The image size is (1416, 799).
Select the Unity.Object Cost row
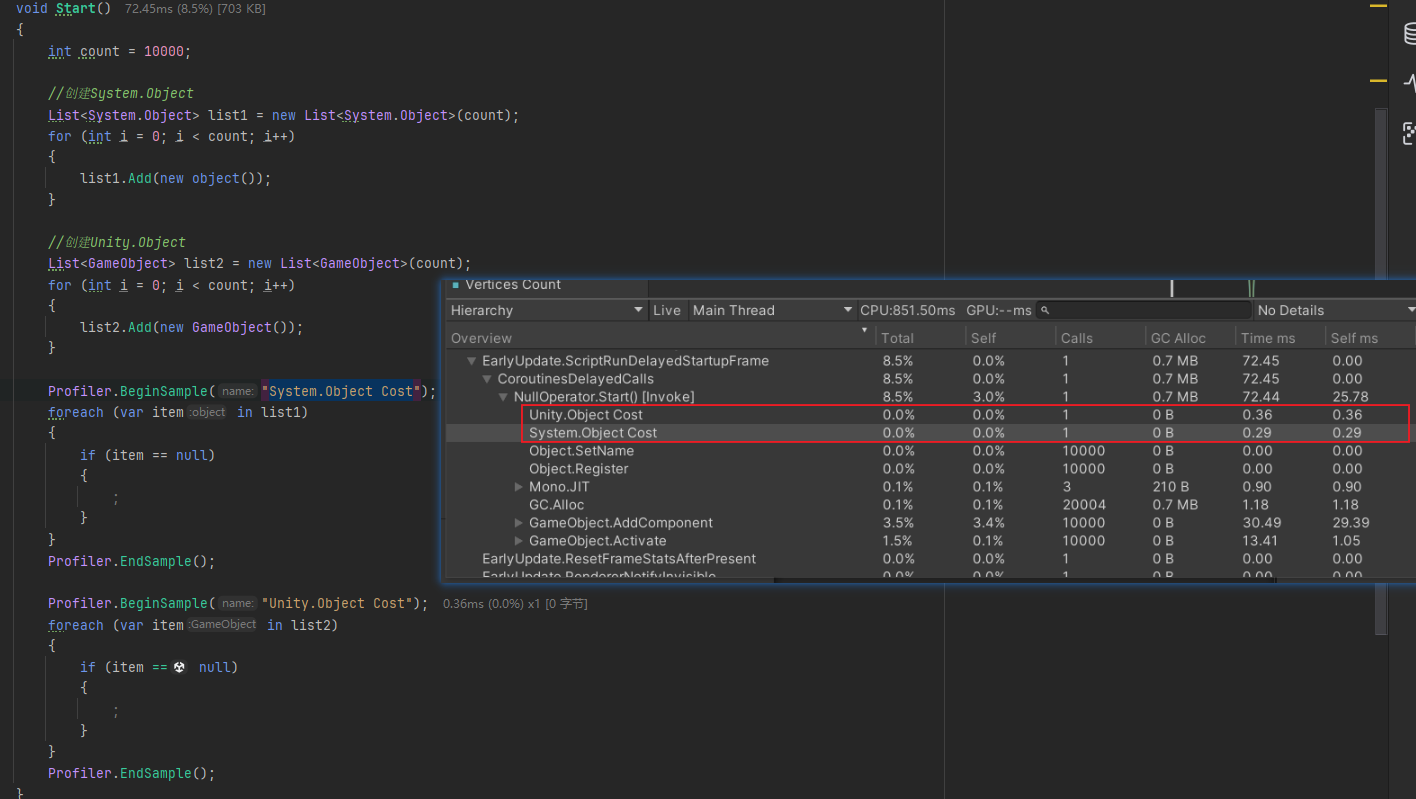[x=586, y=415]
